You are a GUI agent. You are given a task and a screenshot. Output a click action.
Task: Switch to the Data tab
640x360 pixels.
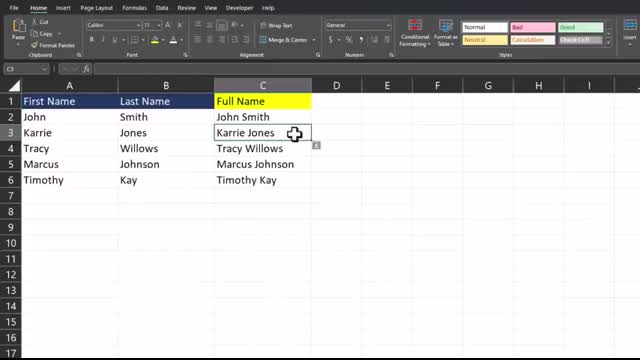162,8
